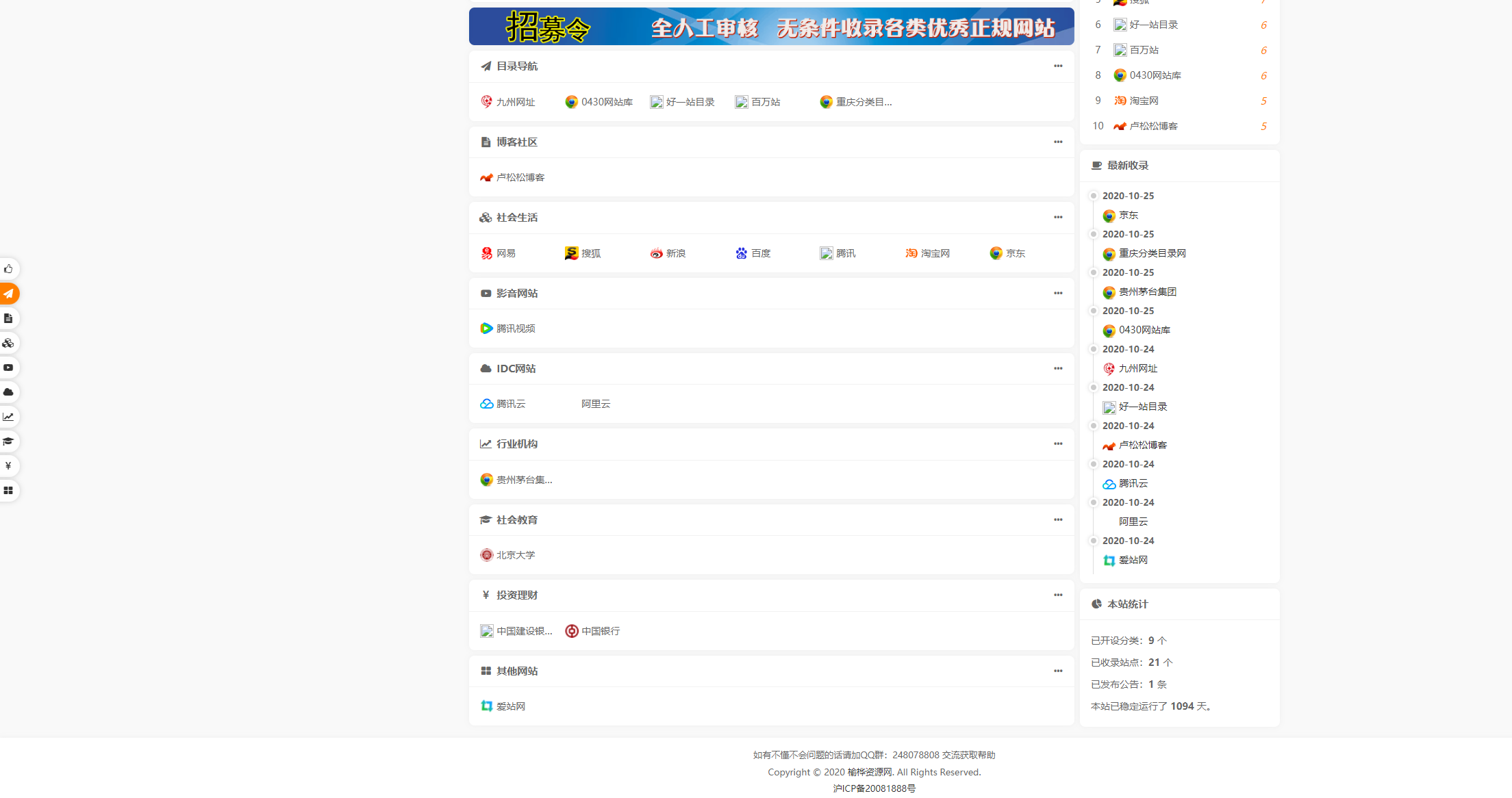Click the 北京大学 emblem link
Image resolution: width=1512 pixels, height=798 pixels.
(x=507, y=555)
